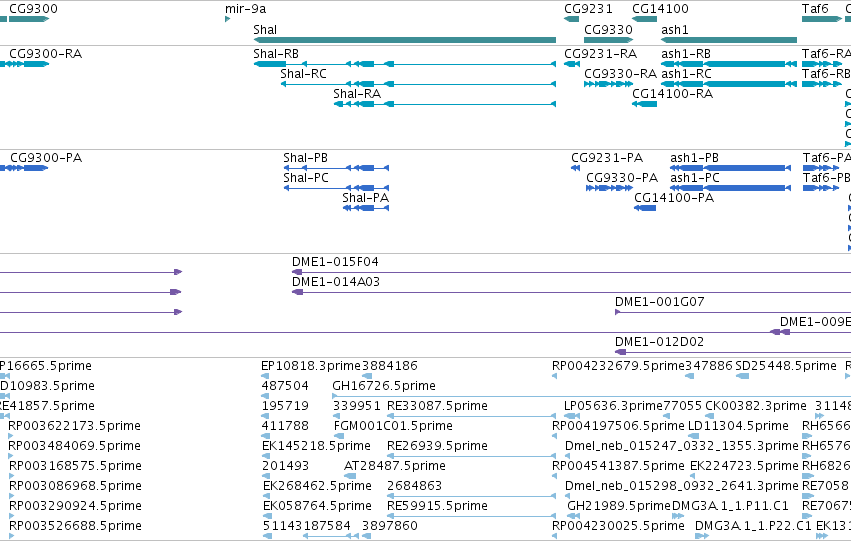
Task: Click the ash1-PC protein label
Action: click(x=695, y=178)
